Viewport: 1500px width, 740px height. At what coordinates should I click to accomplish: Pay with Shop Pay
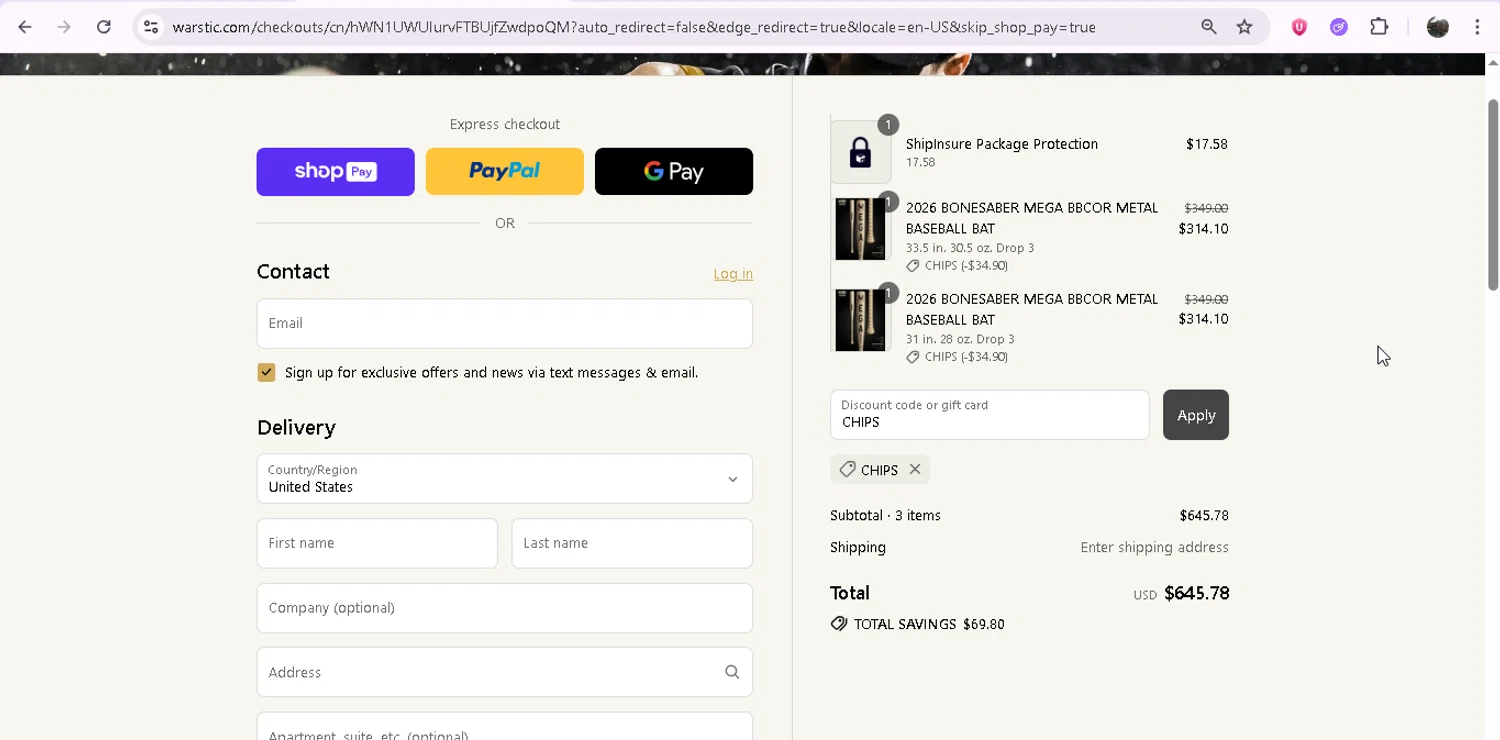[335, 172]
